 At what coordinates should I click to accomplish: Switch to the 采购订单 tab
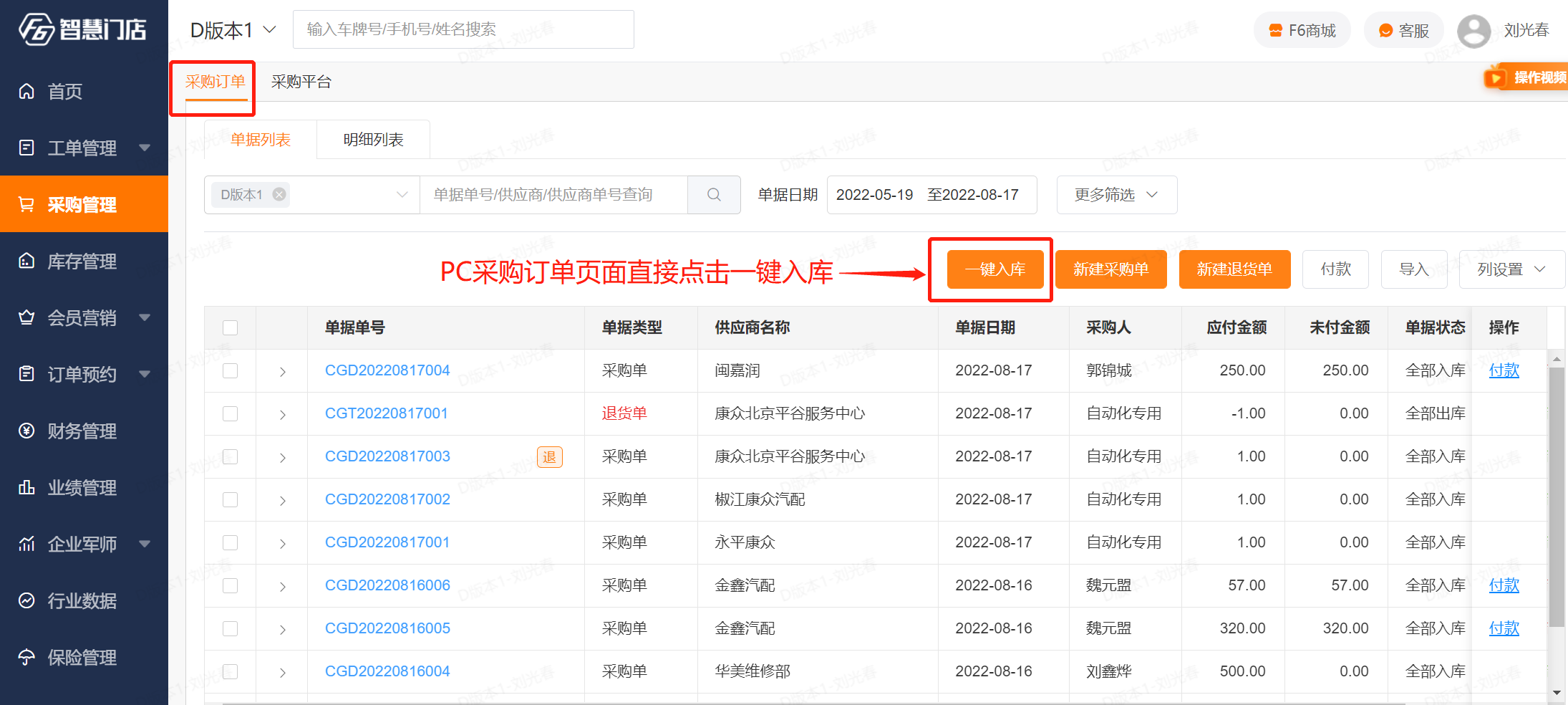point(216,82)
